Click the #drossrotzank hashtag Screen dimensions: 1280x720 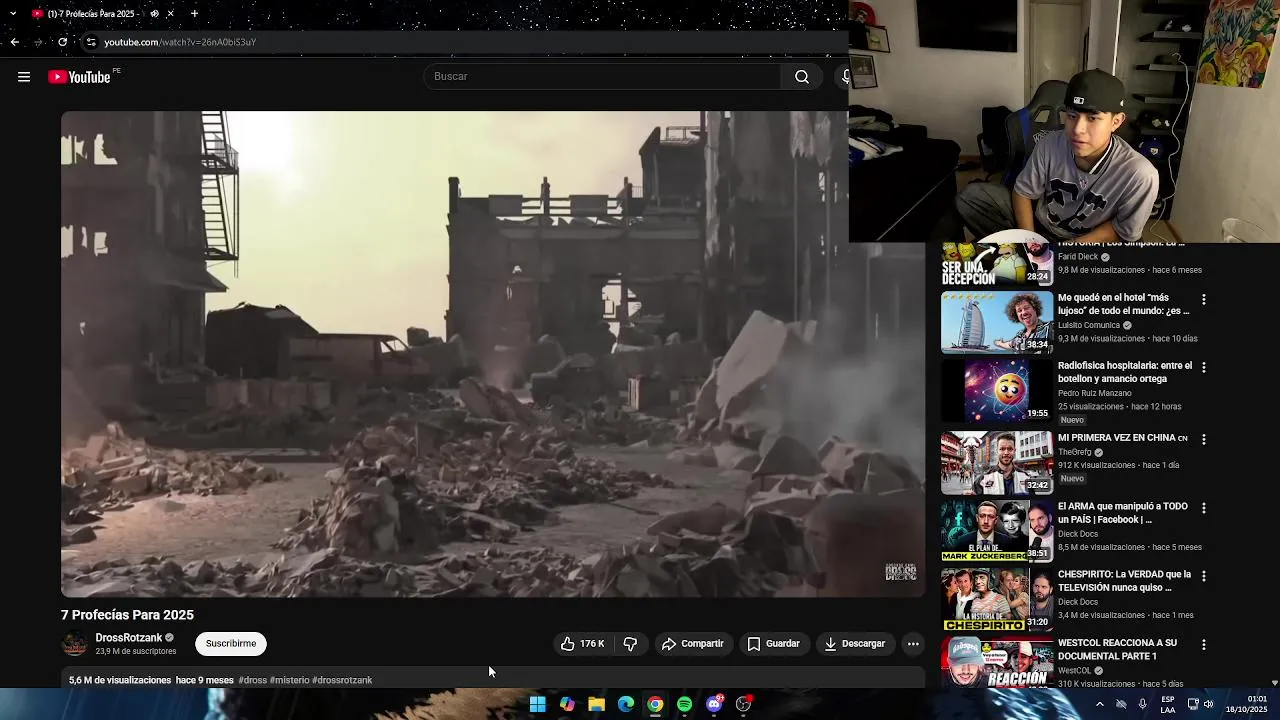tap(342, 680)
